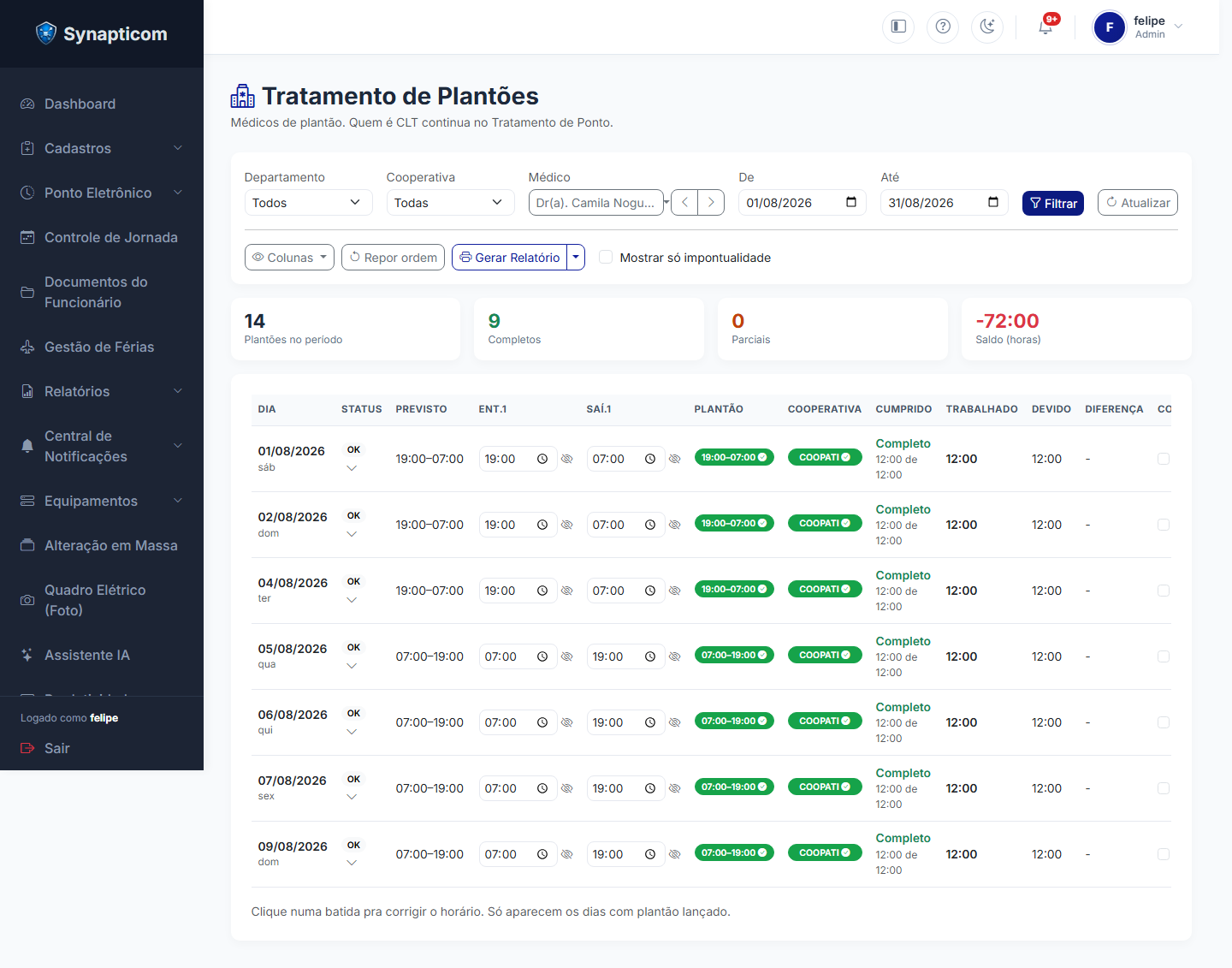1232x968 pixels.
Task: Expand the 05/08/2026 row details chevron
Action: click(352, 666)
